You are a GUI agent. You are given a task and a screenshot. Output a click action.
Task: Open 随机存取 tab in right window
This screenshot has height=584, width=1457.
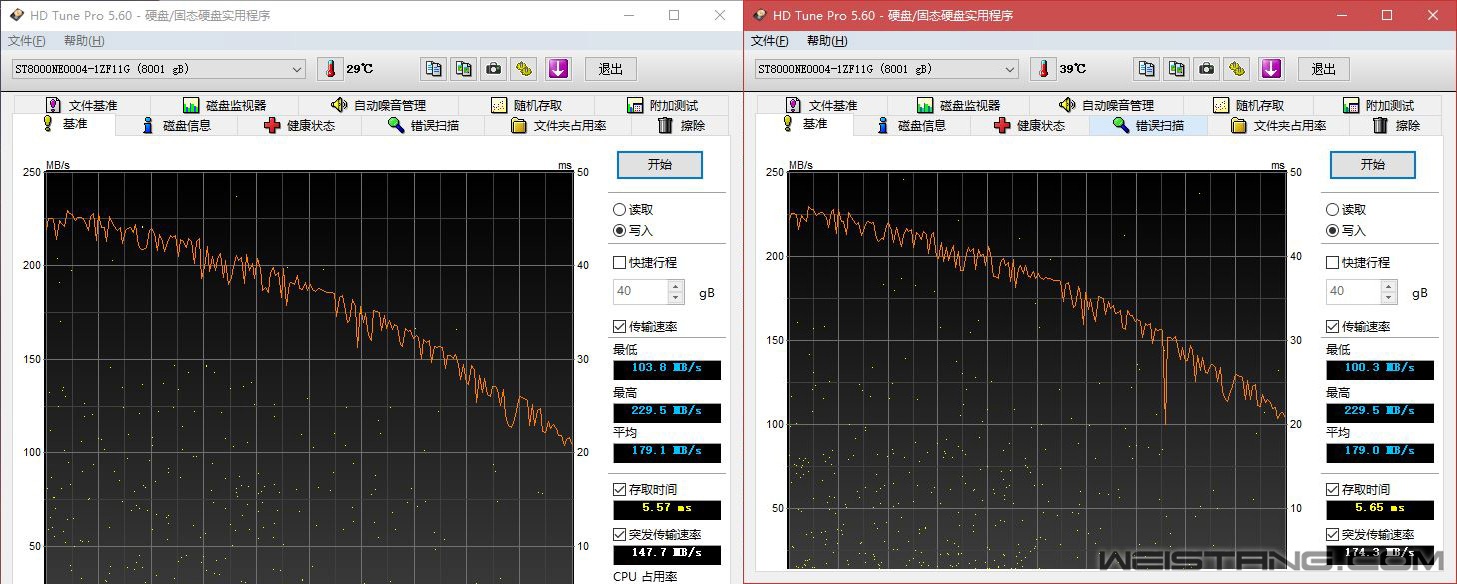click(x=1249, y=105)
